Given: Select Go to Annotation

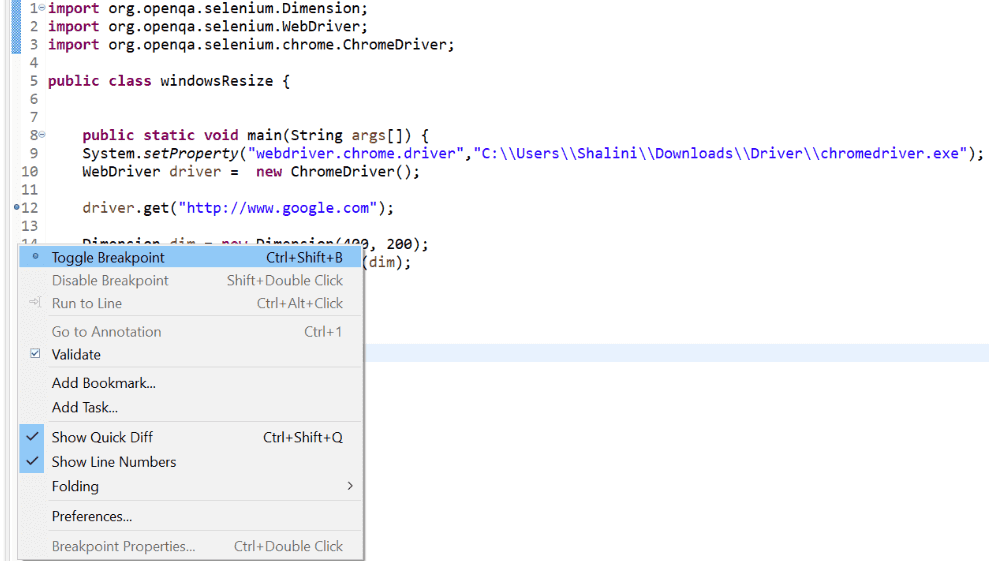Looking at the screenshot, I should pyautogui.click(x=106, y=332).
